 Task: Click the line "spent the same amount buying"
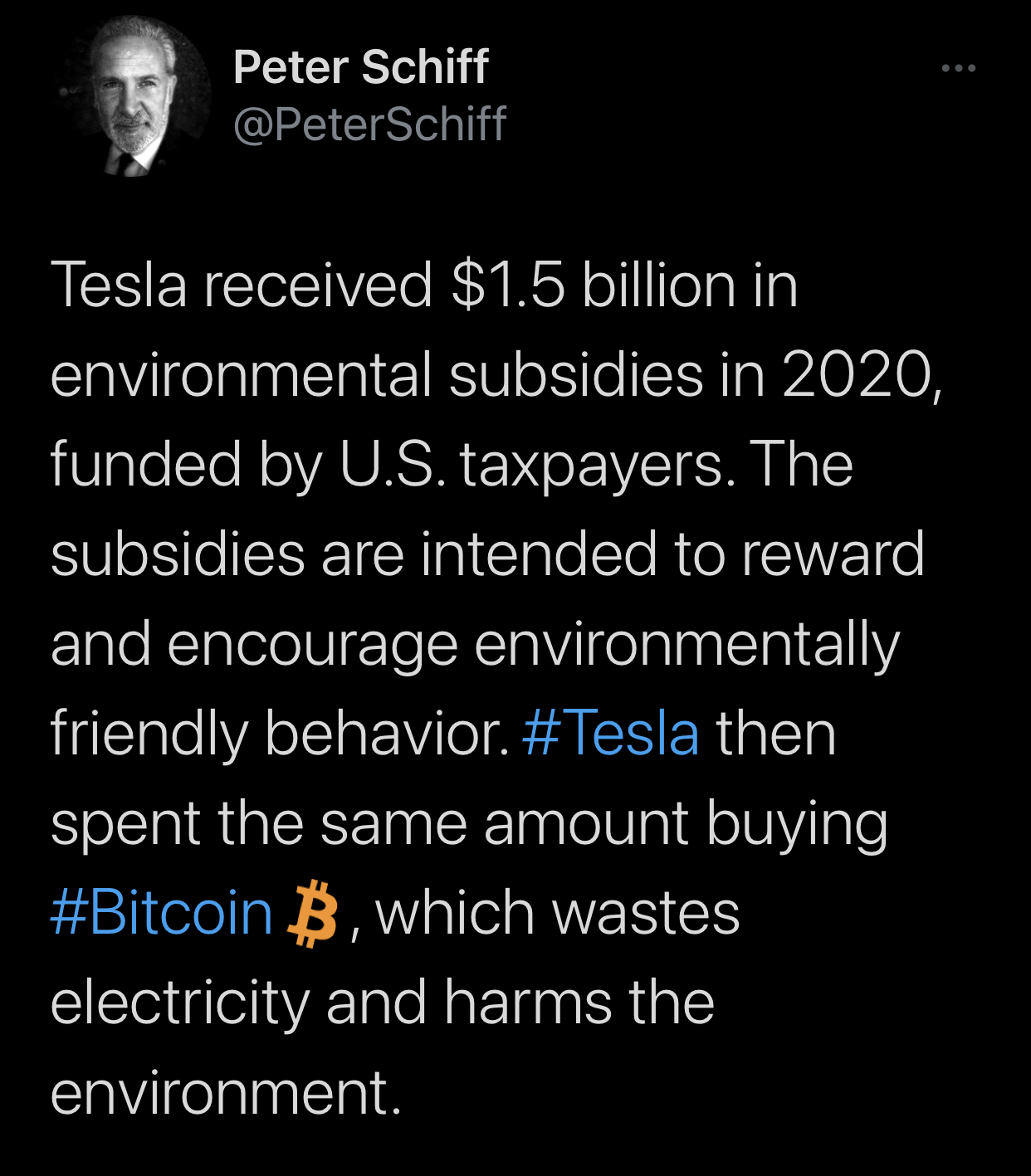(x=469, y=825)
